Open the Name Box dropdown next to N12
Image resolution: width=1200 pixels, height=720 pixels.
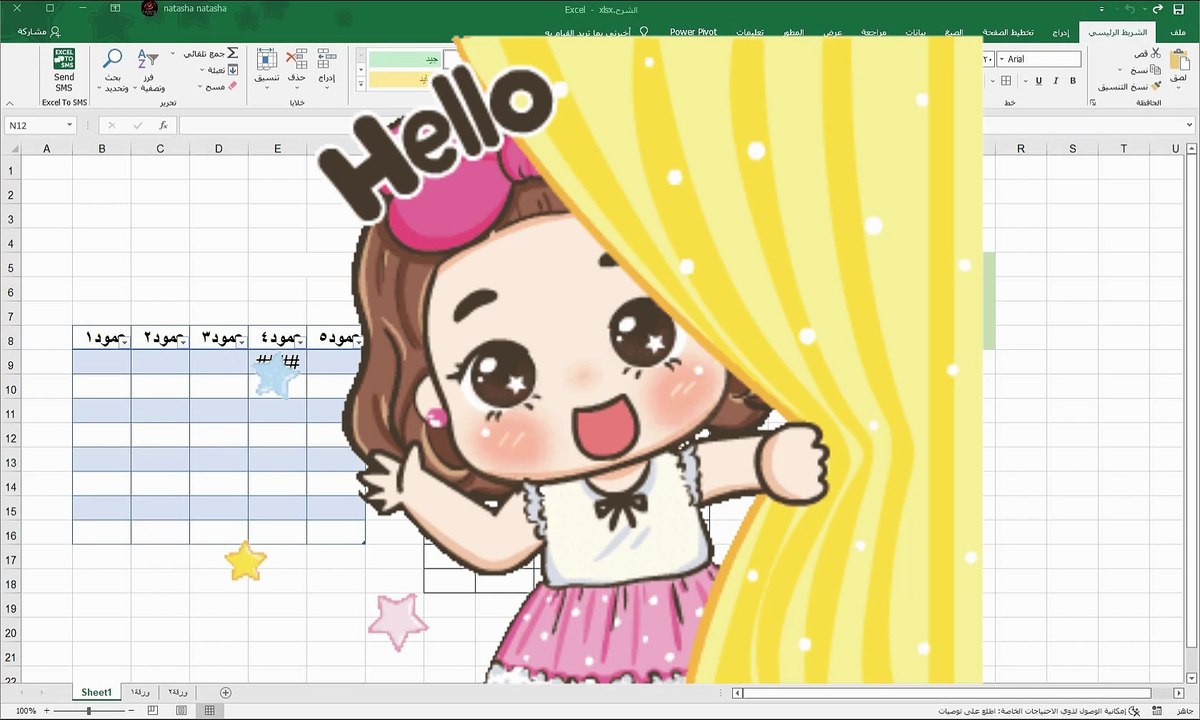(x=70, y=125)
